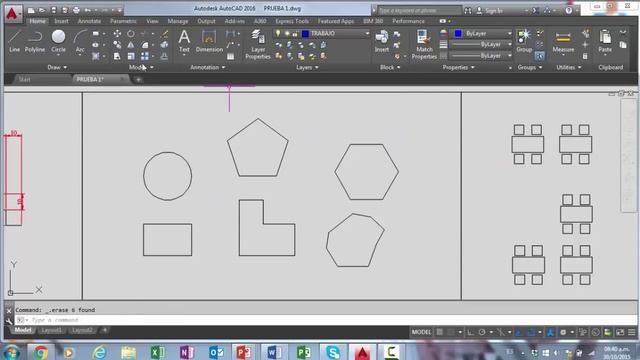640x360 pixels.
Task: Expand the Properties panel
Action: coord(458,67)
